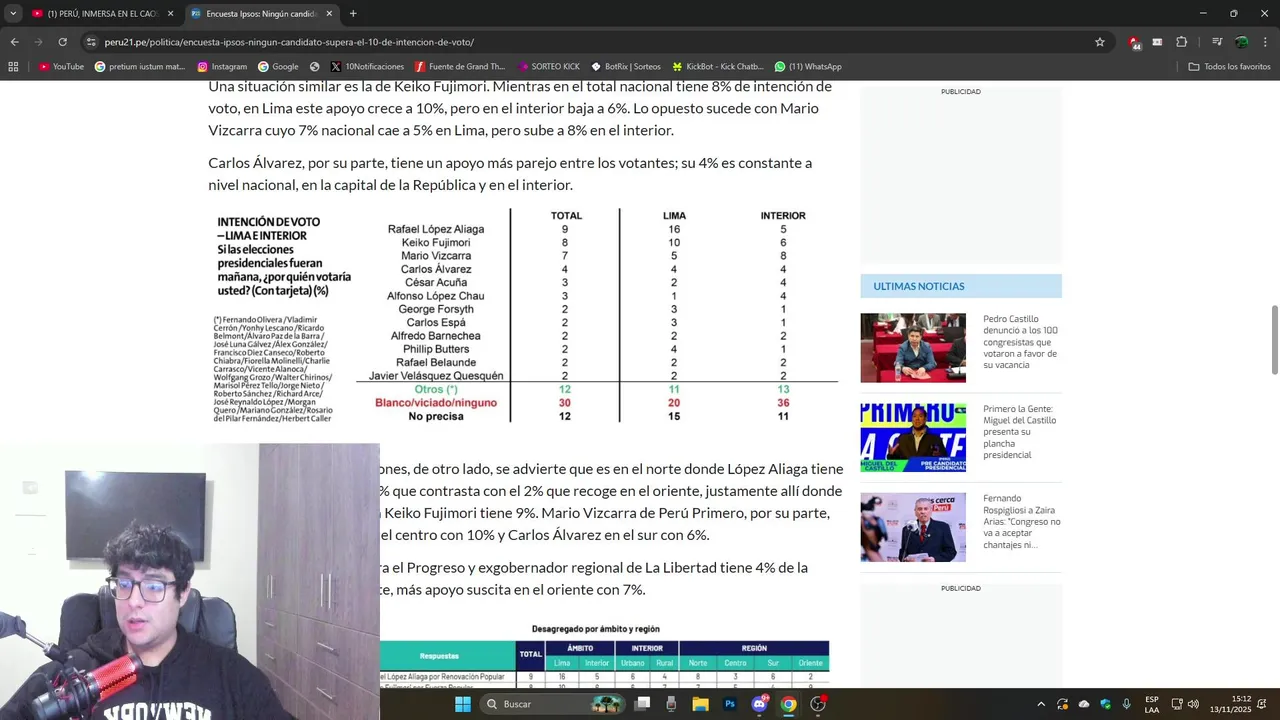This screenshot has height=720, width=1280.
Task: Open 'Pedro Castillo denunció a los 100 congresistas' headline
Action: (x=1021, y=342)
